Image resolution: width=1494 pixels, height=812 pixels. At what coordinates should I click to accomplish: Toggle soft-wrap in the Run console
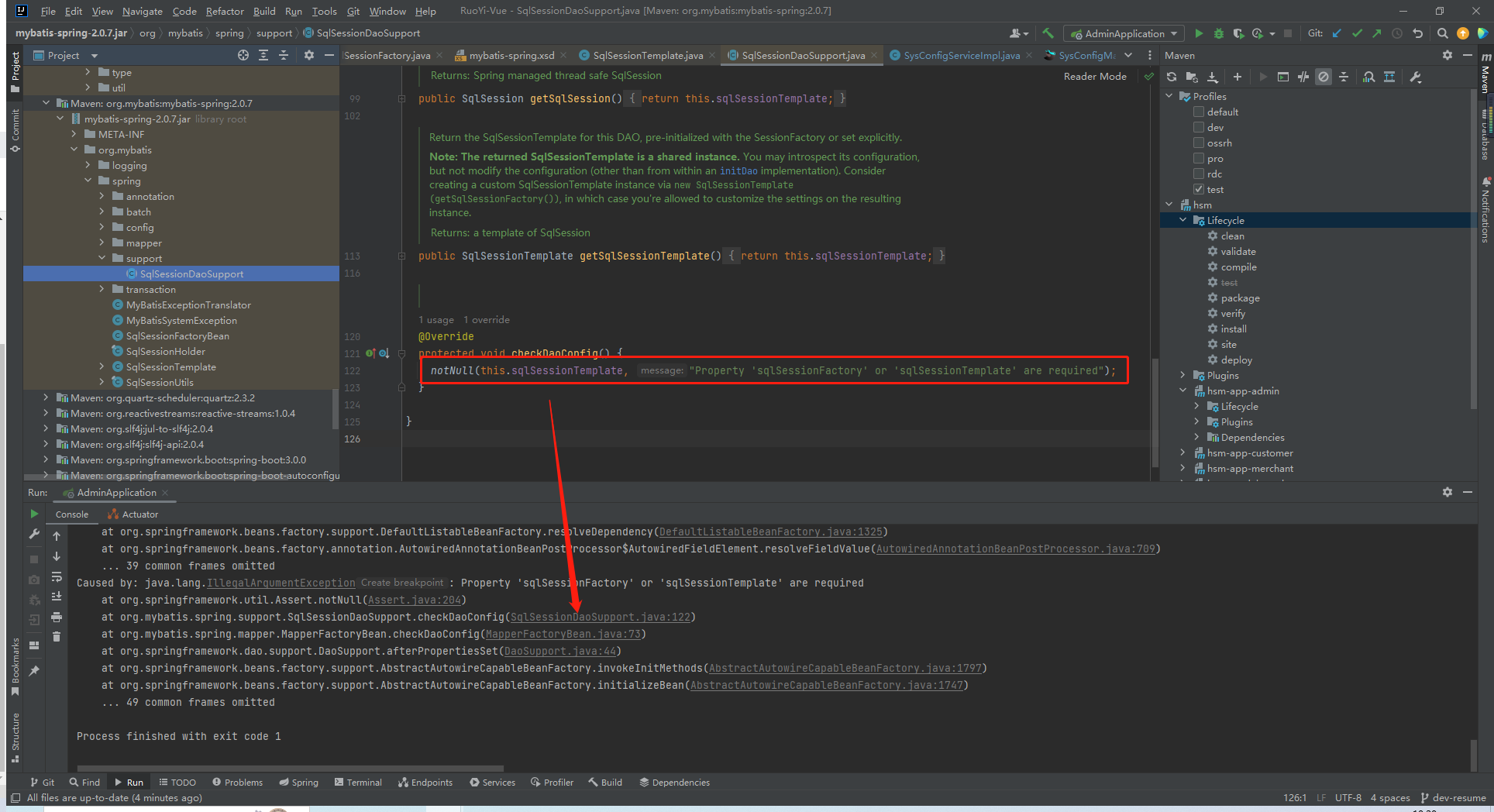(57, 576)
